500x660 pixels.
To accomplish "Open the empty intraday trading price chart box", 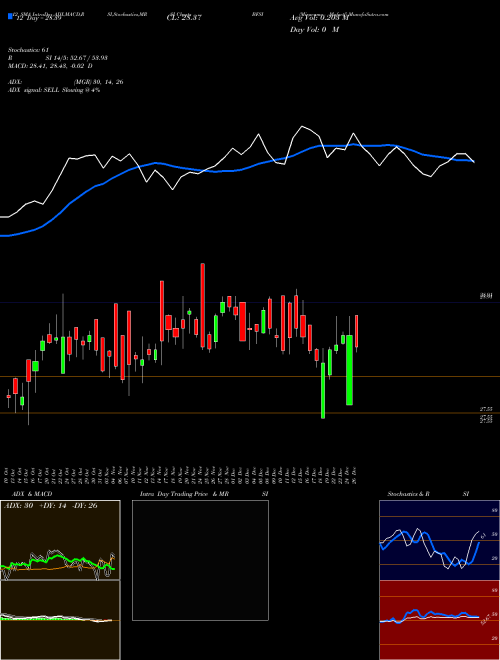I will click(200, 560).
